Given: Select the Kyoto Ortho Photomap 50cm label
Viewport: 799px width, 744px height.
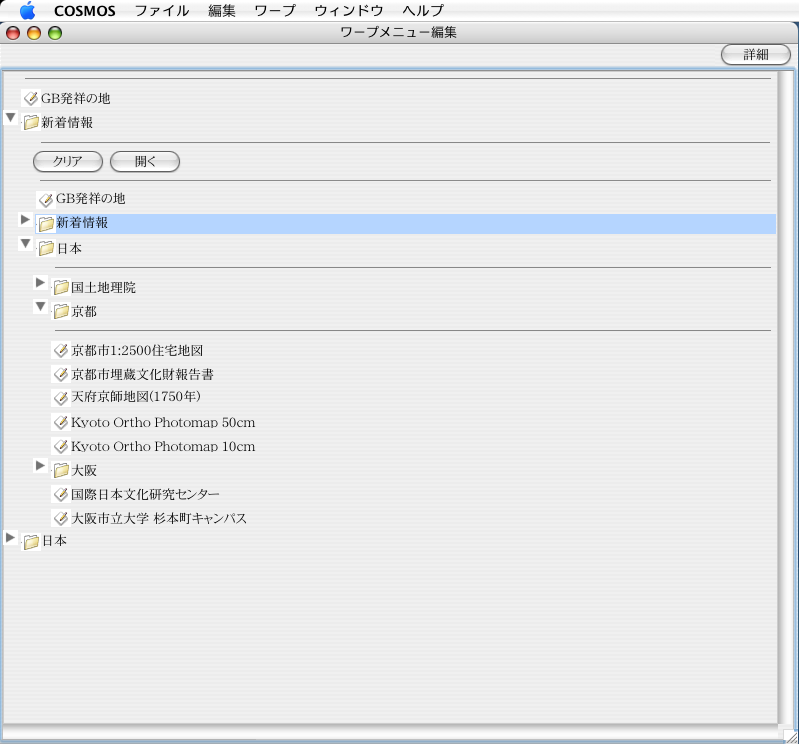Looking at the screenshot, I should coord(163,422).
